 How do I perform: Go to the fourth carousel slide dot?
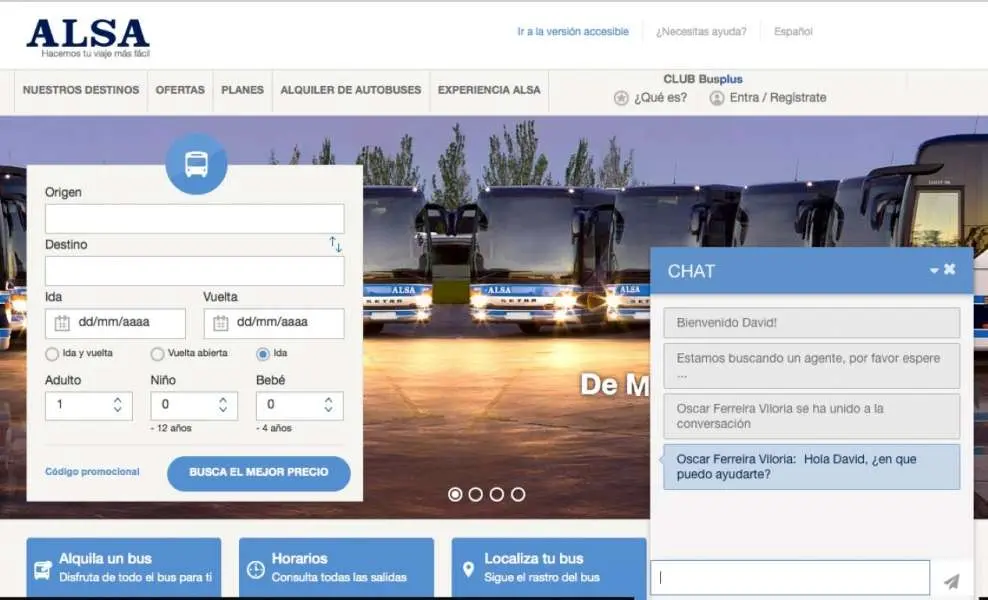[518, 495]
